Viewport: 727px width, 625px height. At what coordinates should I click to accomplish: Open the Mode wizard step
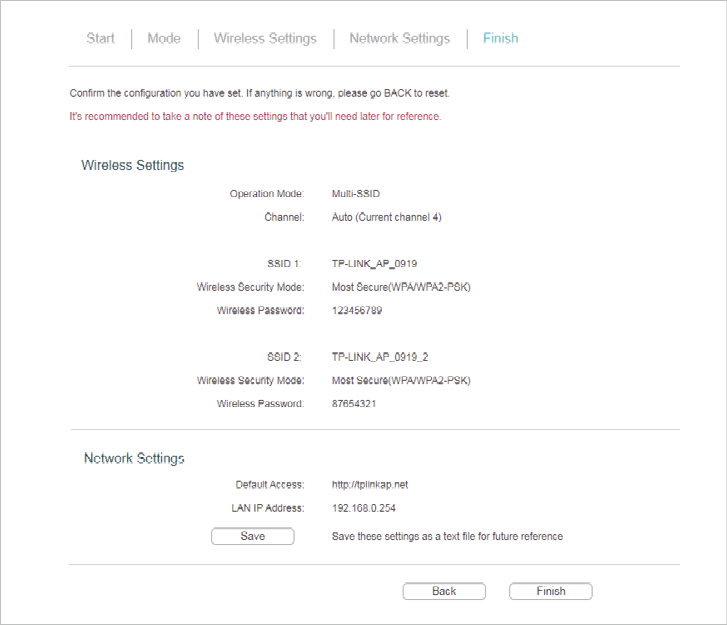(x=164, y=38)
